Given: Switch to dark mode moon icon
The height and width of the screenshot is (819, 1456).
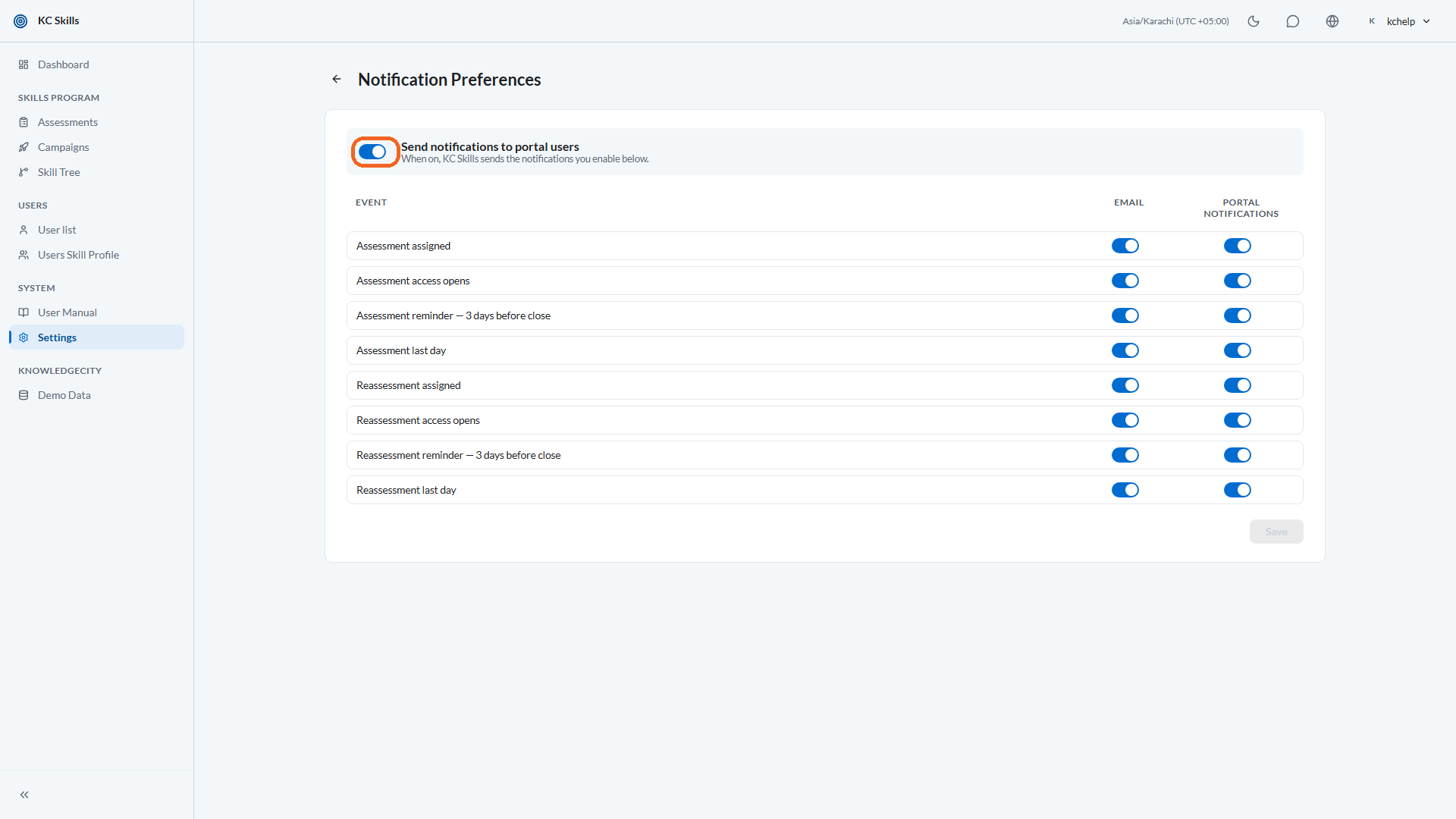Looking at the screenshot, I should 1254,21.
